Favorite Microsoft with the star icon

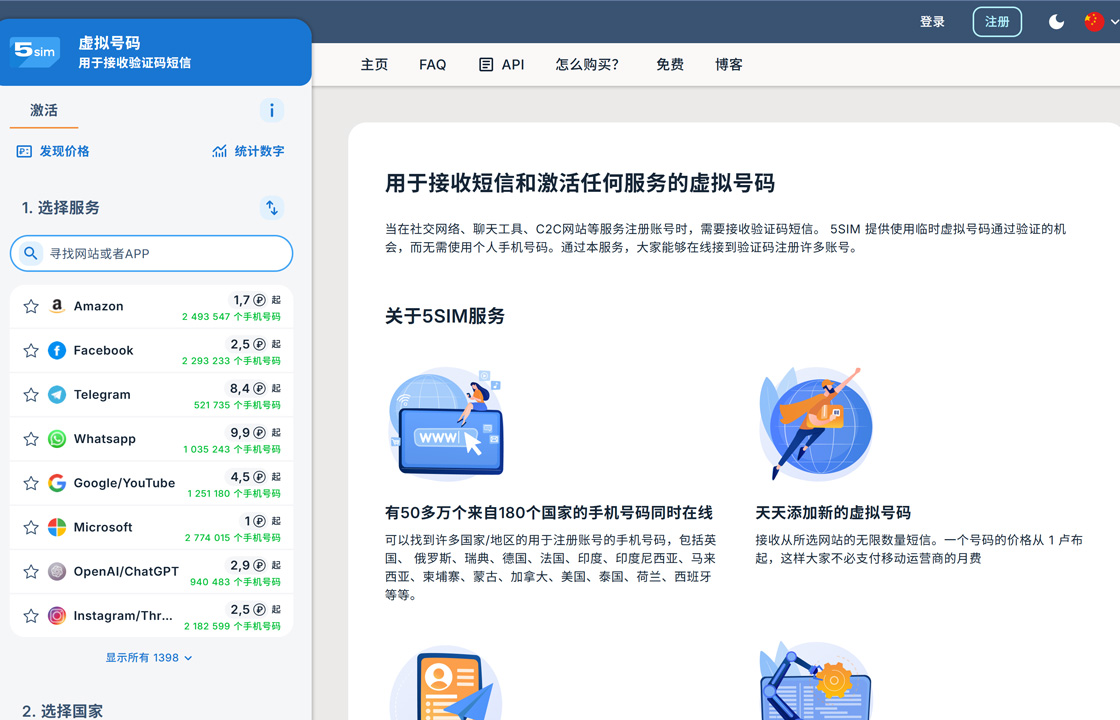(x=31, y=528)
